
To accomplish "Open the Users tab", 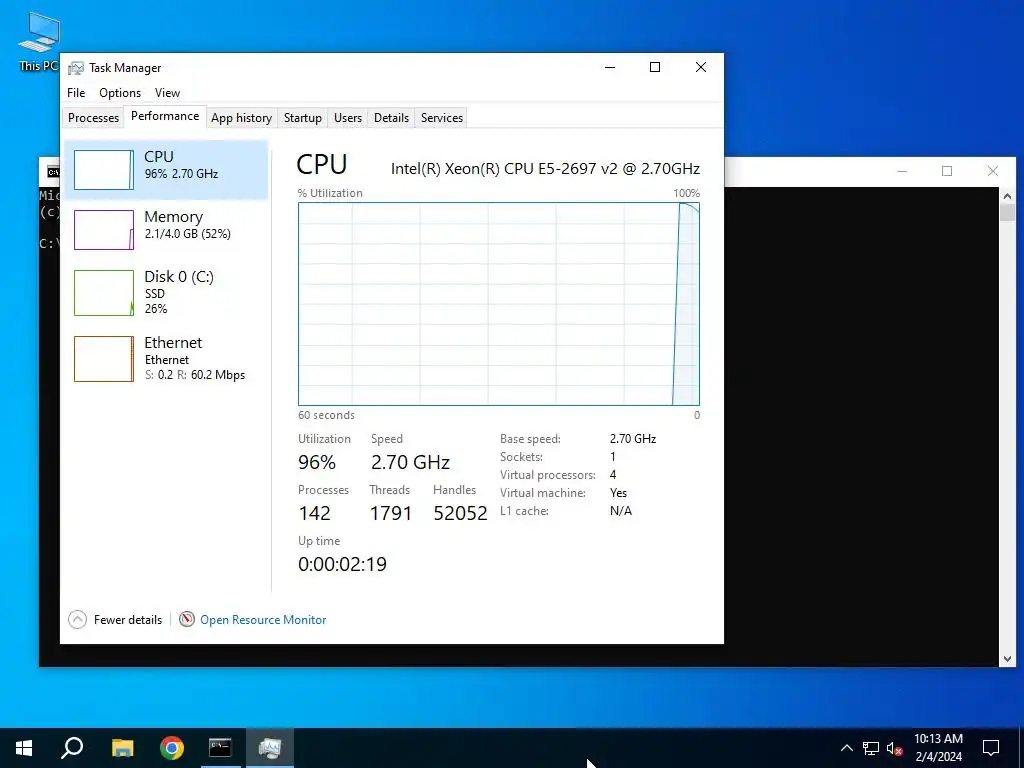I will coord(347,118).
